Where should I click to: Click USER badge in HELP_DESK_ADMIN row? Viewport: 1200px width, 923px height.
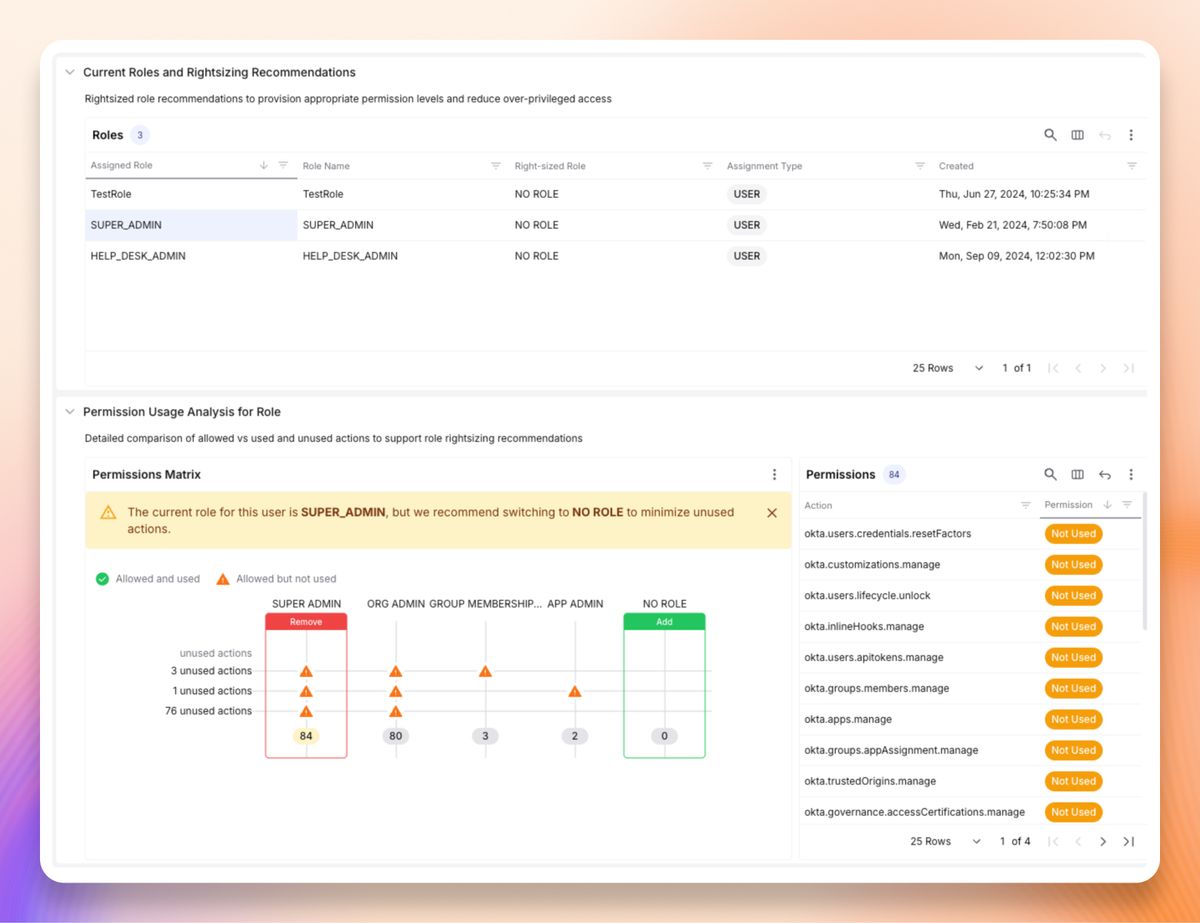[747, 256]
